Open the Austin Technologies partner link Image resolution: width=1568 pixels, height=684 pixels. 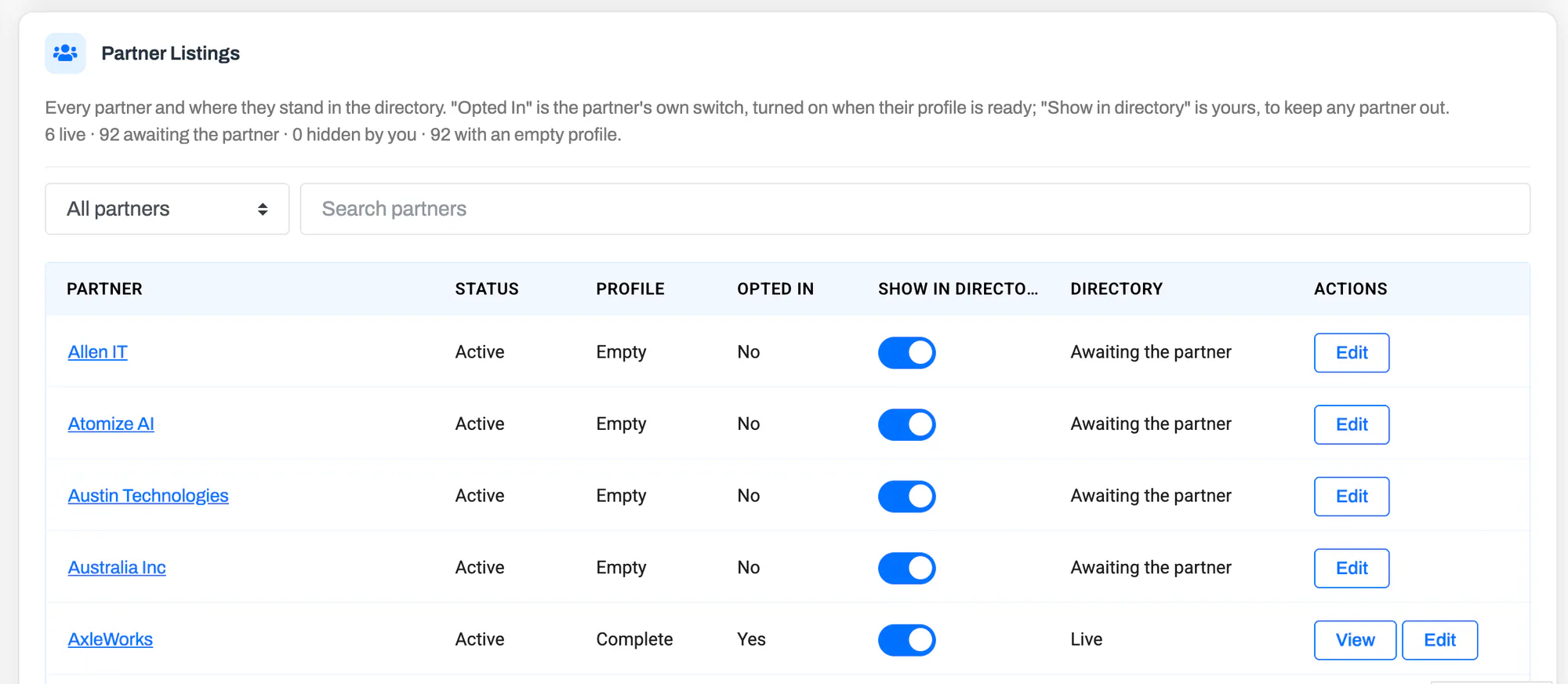(148, 496)
